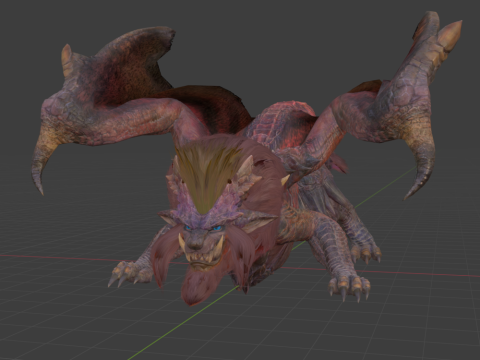The image size is (480, 360).
Task: Select the winged monster model in the viewport
Action: [x=247, y=160]
